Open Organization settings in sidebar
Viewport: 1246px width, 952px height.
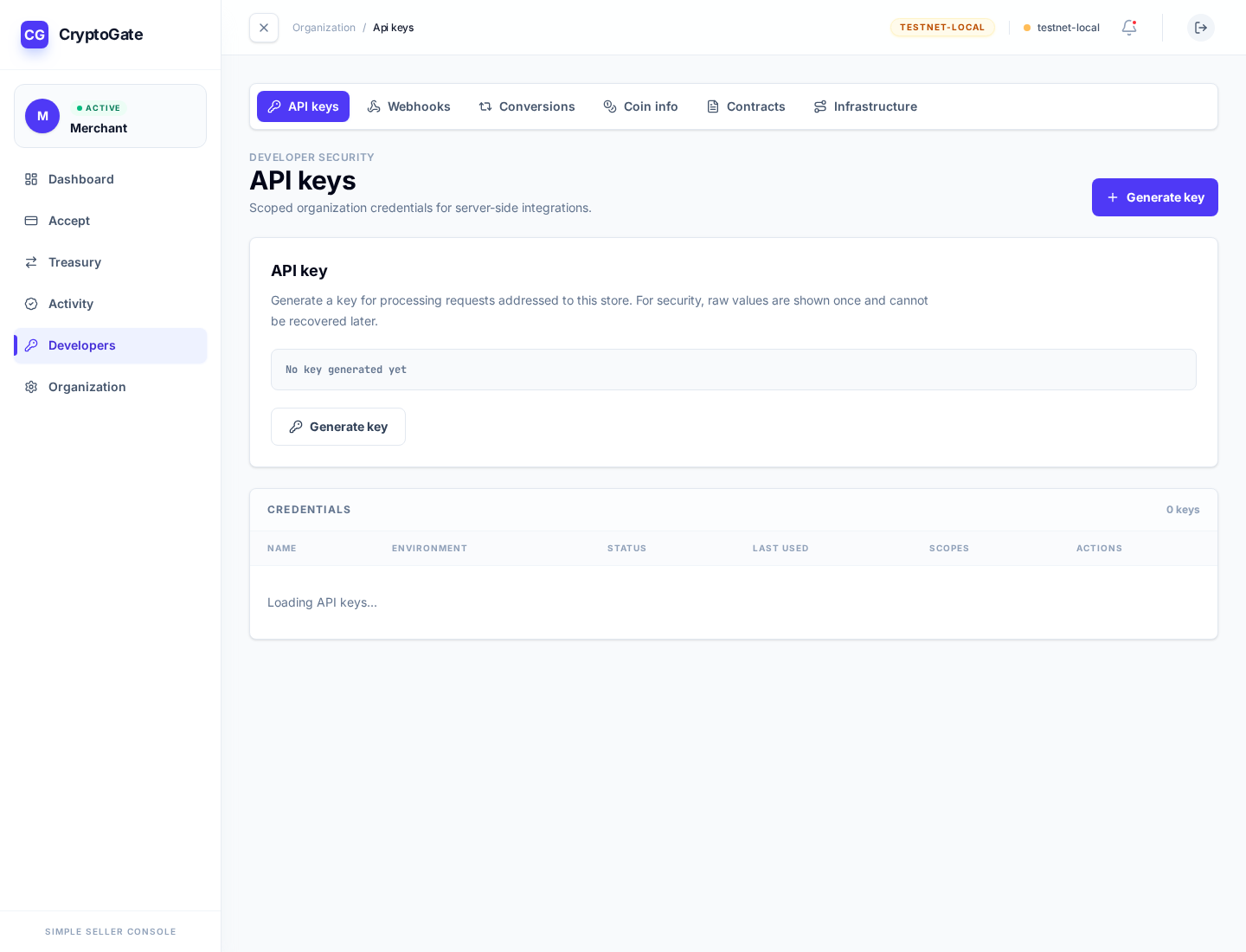click(x=110, y=387)
